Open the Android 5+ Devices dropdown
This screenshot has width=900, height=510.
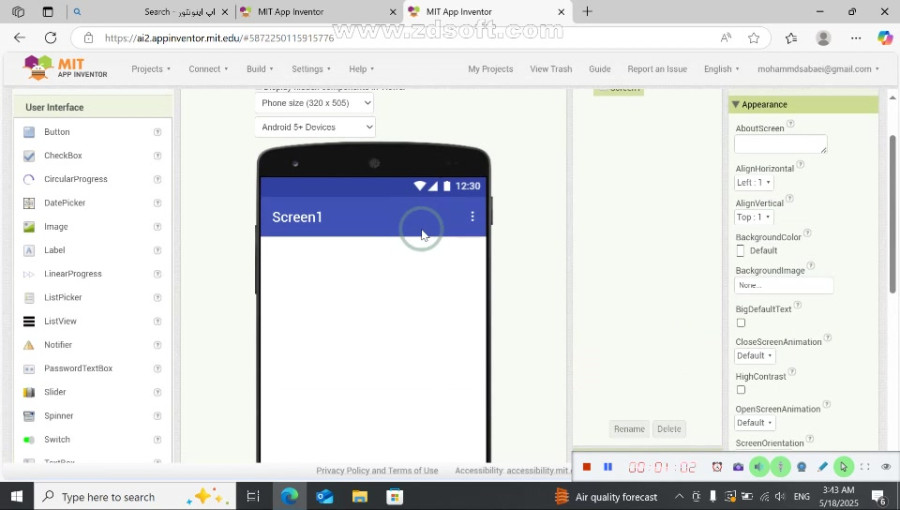tap(315, 127)
